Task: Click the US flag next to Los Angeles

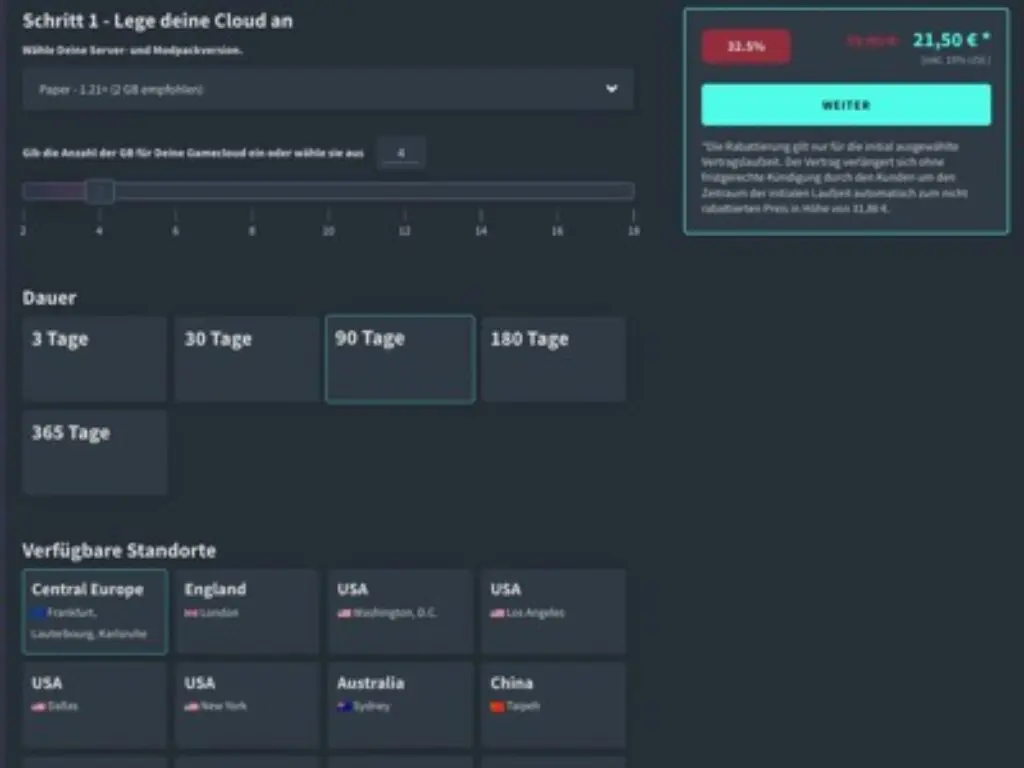Action: (497, 613)
